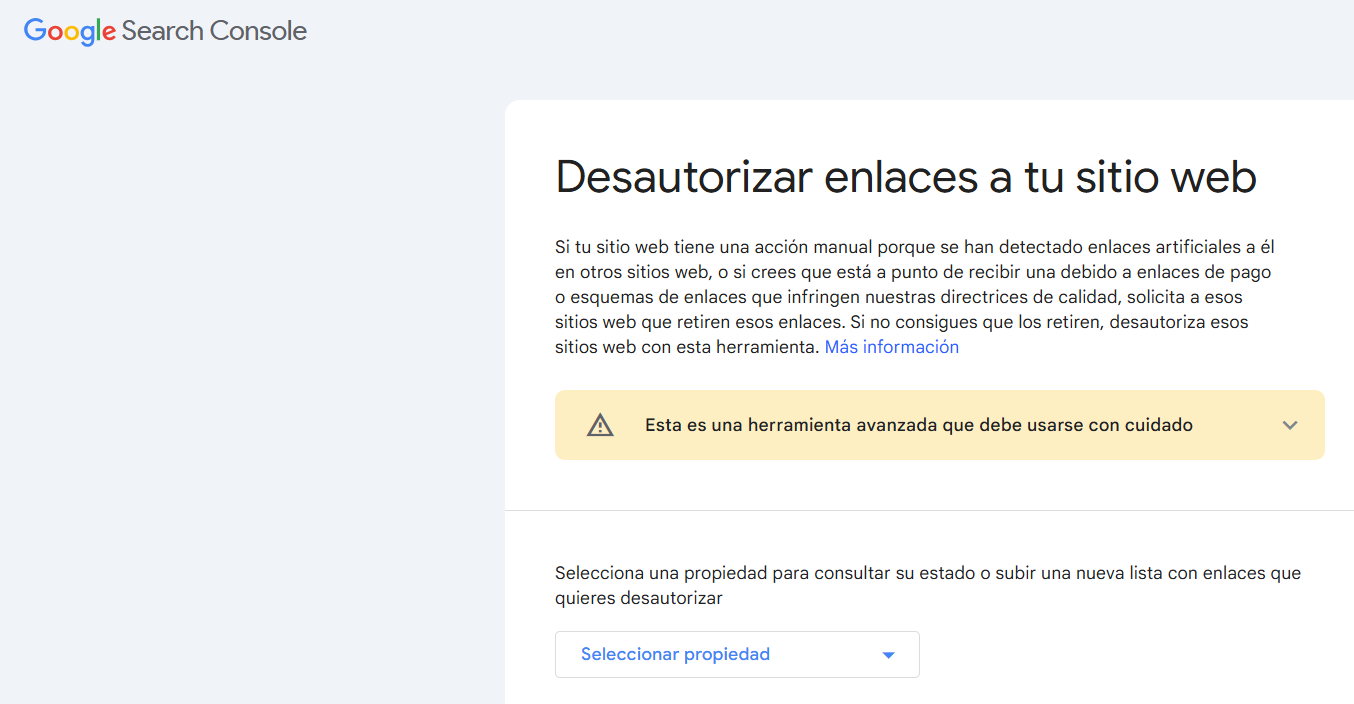1354x704 pixels.
Task: Click the warning triangle icon in the banner
Action: (x=600, y=425)
